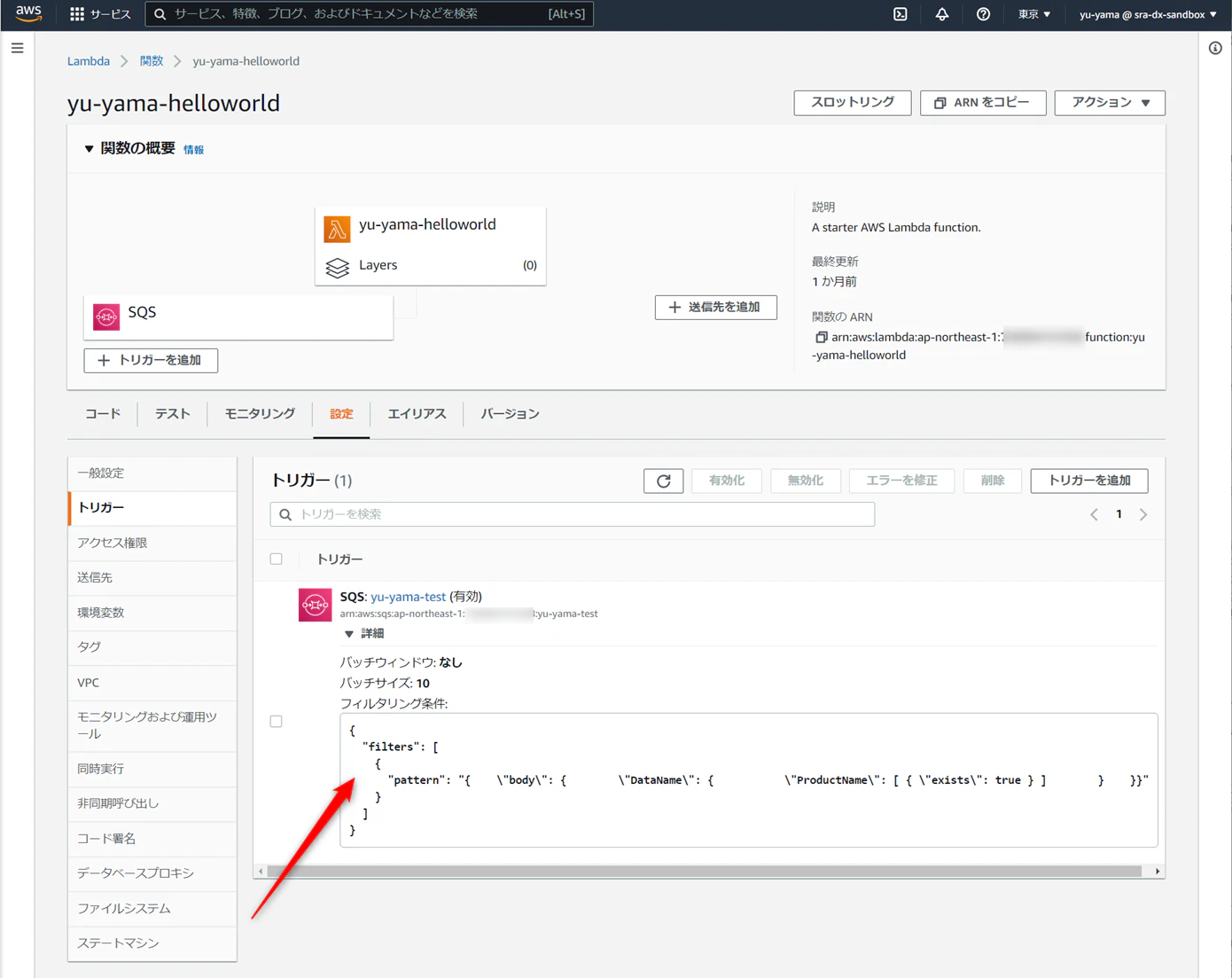Click the Layers stack icon

pos(337,266)
